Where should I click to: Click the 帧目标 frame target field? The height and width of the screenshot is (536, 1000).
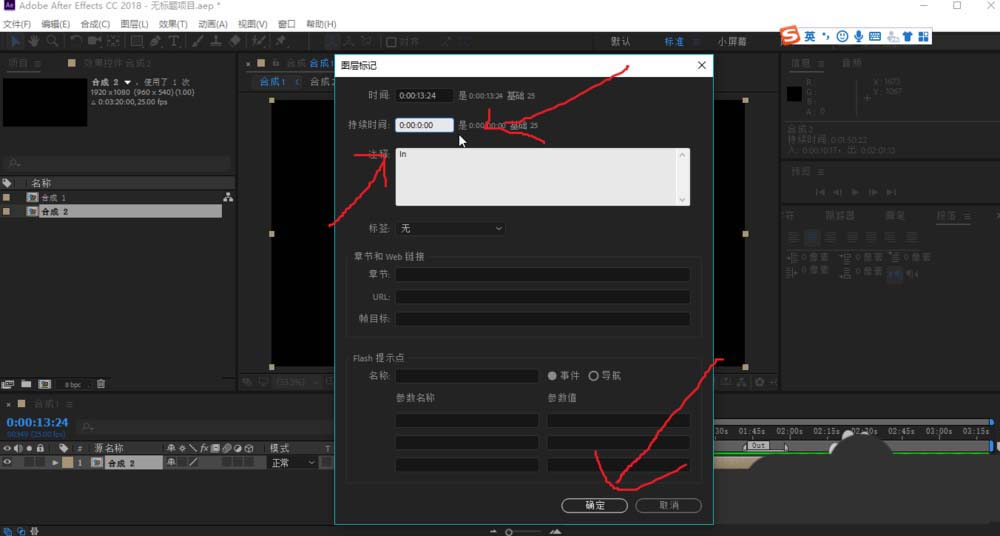click(543, 318)
